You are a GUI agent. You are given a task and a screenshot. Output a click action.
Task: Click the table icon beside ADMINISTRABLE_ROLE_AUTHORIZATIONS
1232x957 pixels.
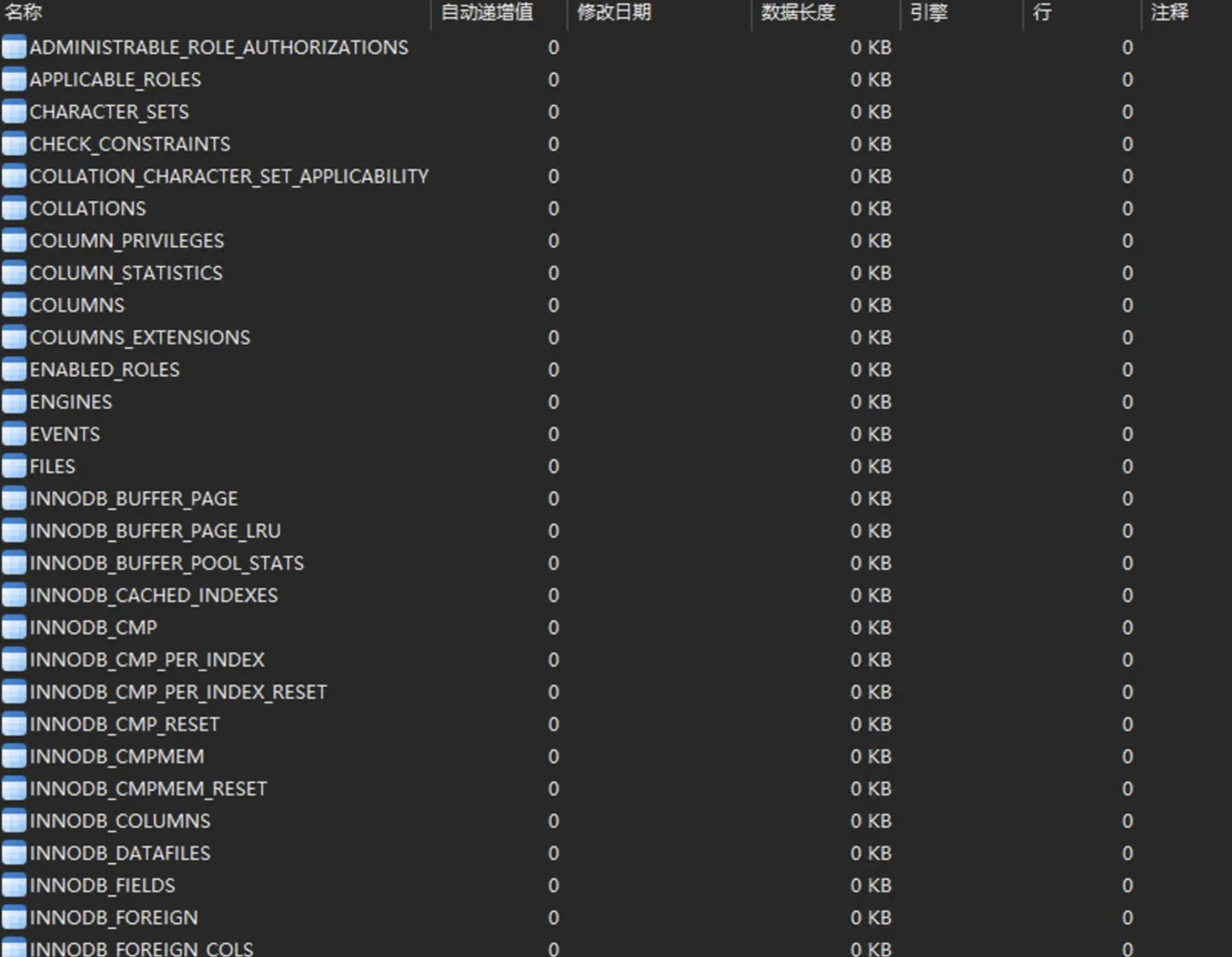[14, 47]
